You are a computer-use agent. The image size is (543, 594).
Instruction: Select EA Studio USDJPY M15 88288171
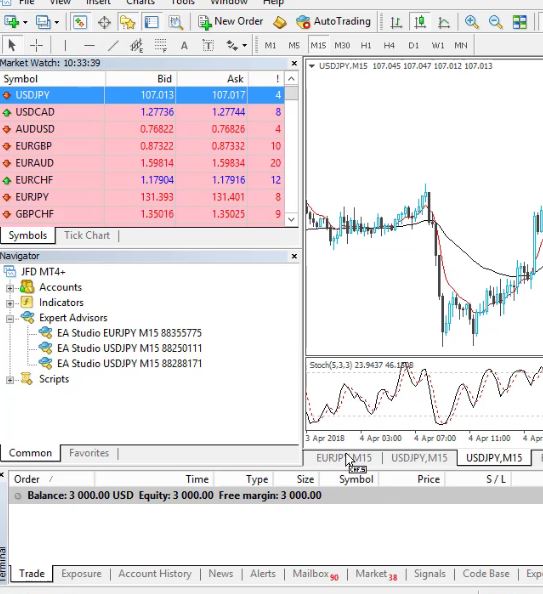coord(129,364)
